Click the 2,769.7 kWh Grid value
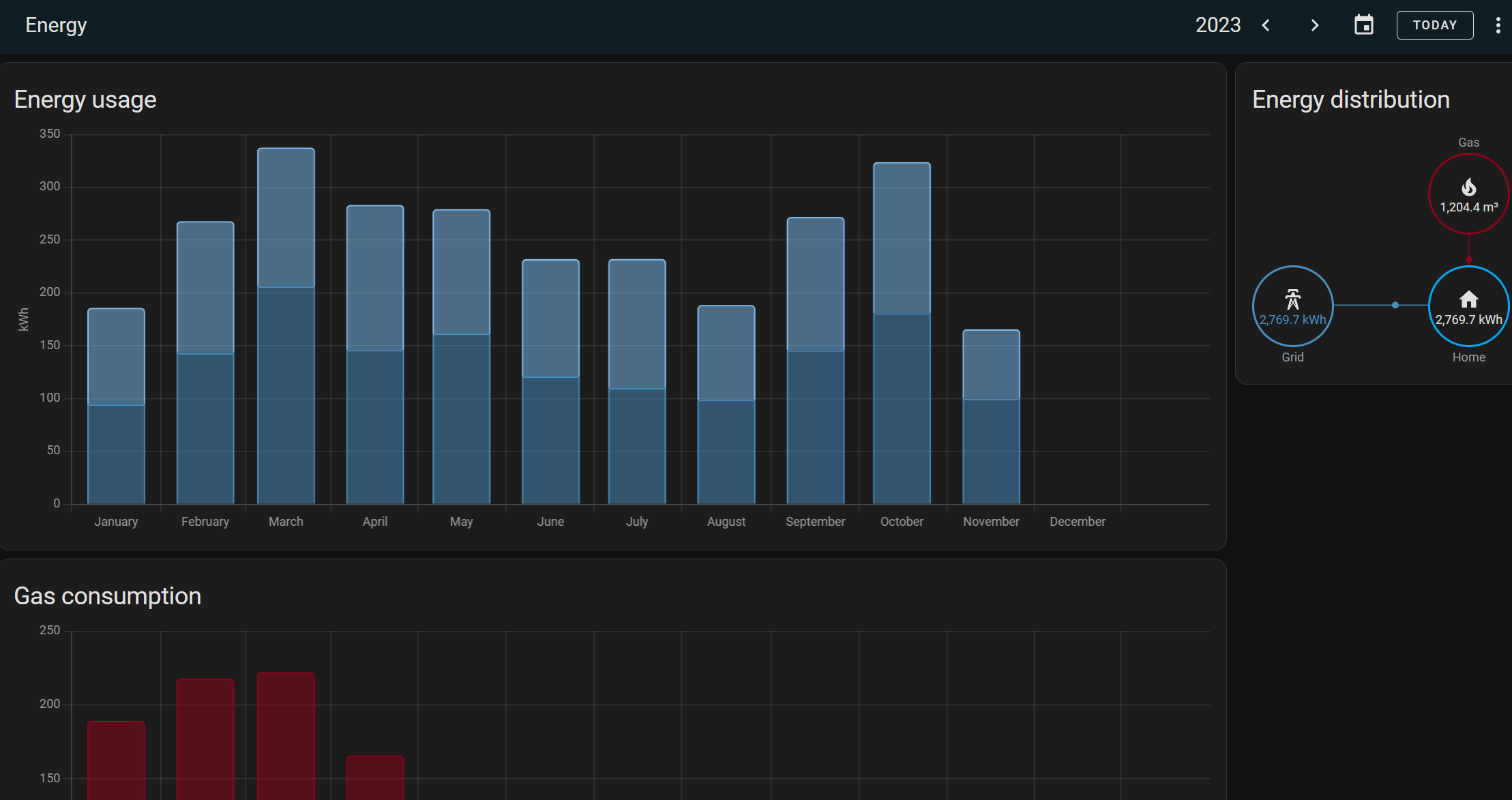Screen dimensions: 1512x800 coord(1292,320)
